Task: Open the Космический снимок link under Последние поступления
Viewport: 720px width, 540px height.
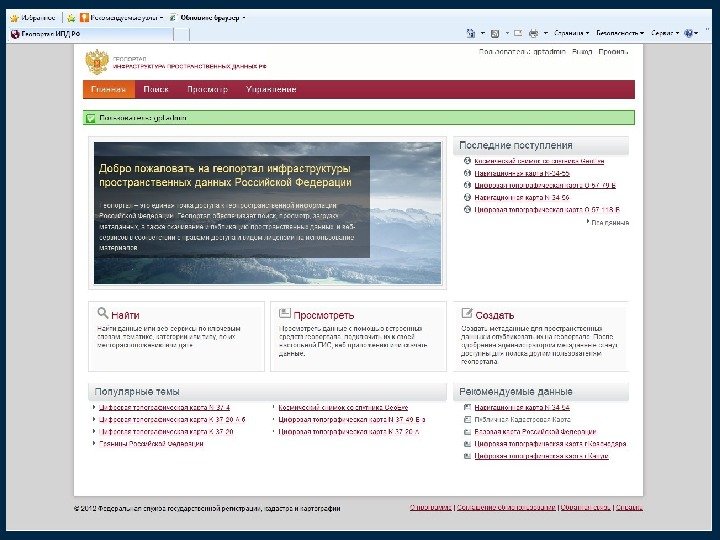Action: point(539,161)
